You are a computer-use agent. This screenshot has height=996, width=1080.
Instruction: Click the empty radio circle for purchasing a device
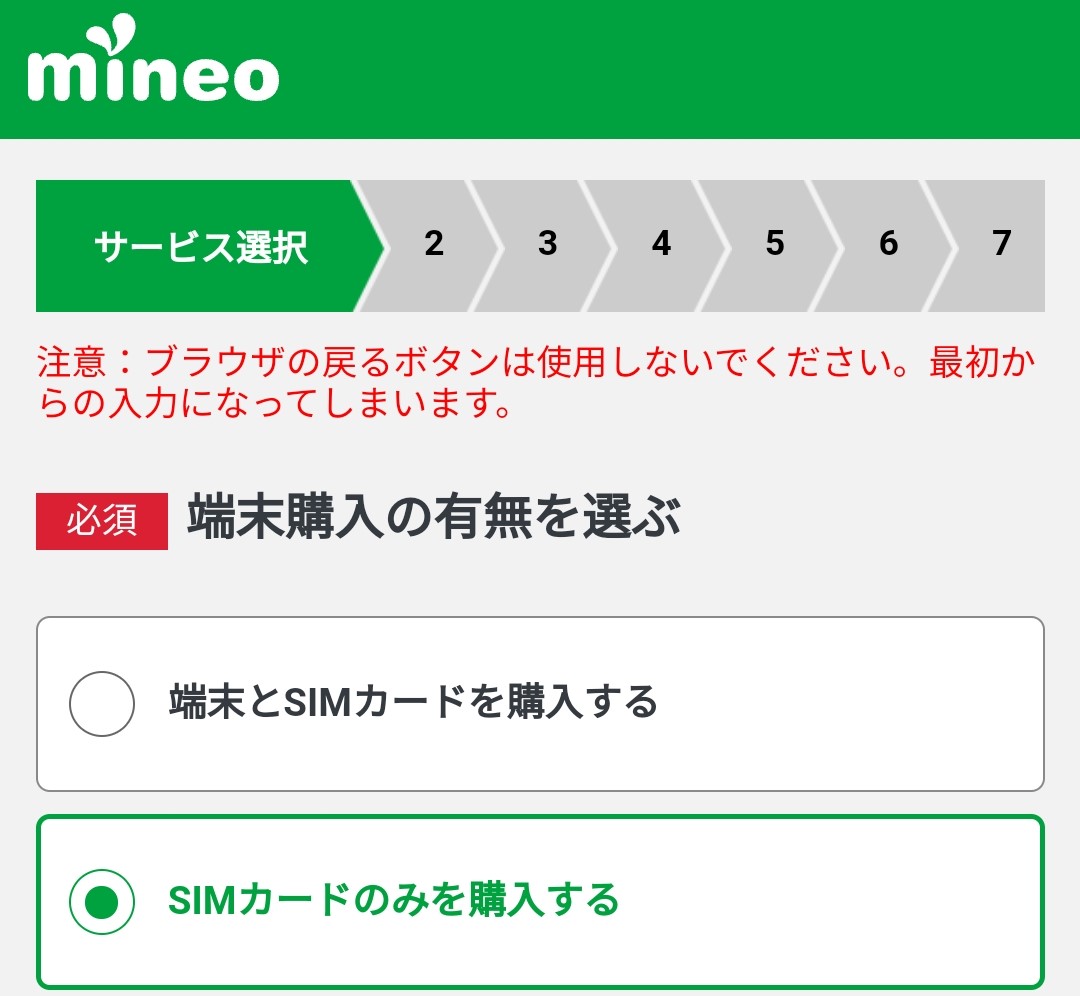point(101,703)
